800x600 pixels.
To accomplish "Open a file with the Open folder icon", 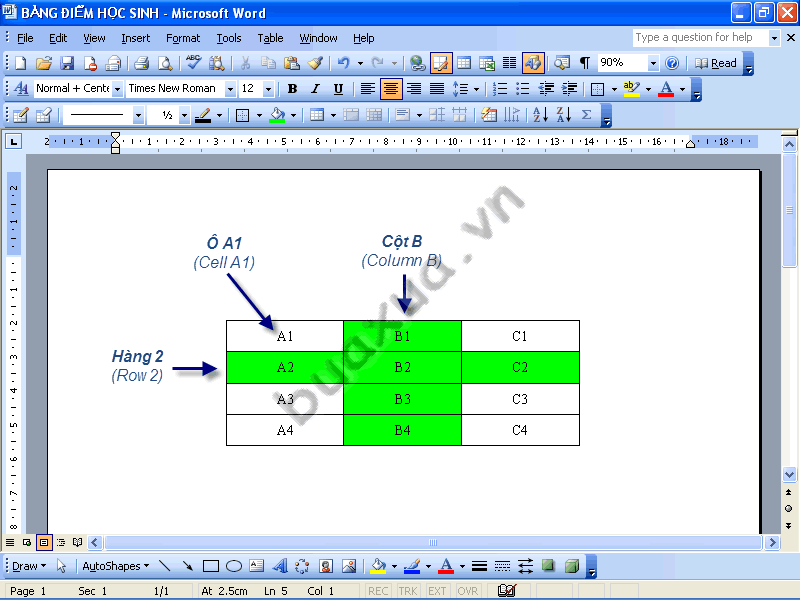I will pyautogui.click(x=44, y=63).
